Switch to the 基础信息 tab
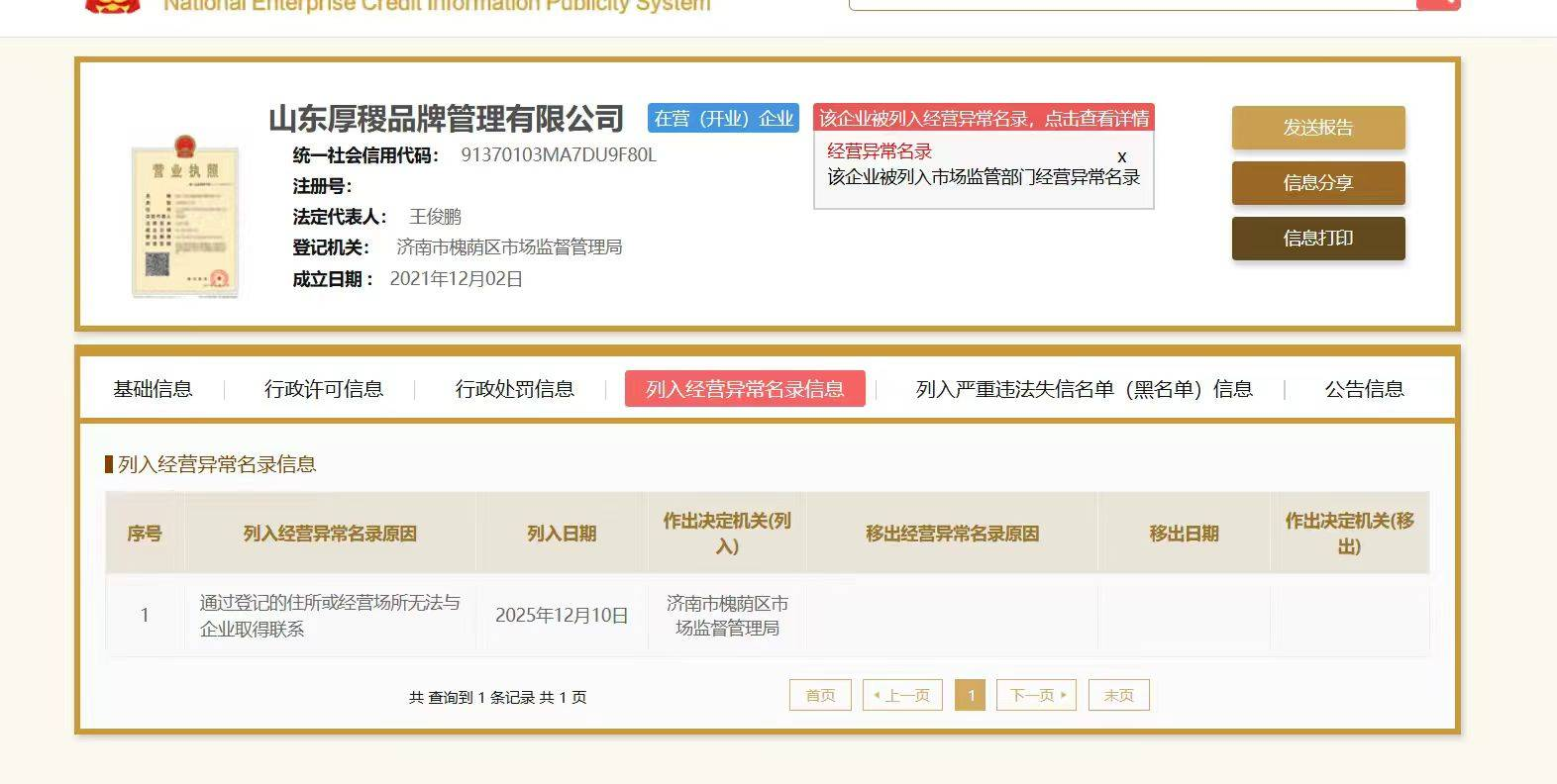This screenshot has width=1557, height=784. tap(153, 389)
